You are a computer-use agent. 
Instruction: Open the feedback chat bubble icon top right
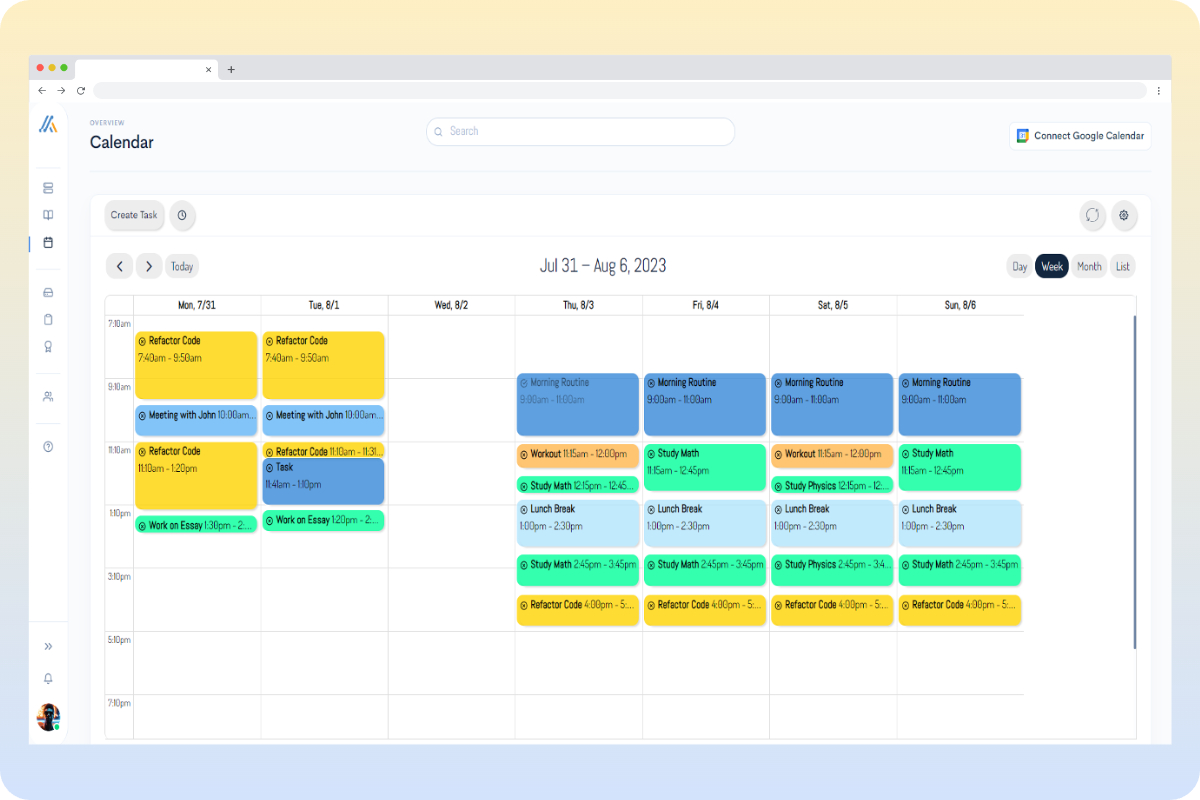pos(1090,215)
